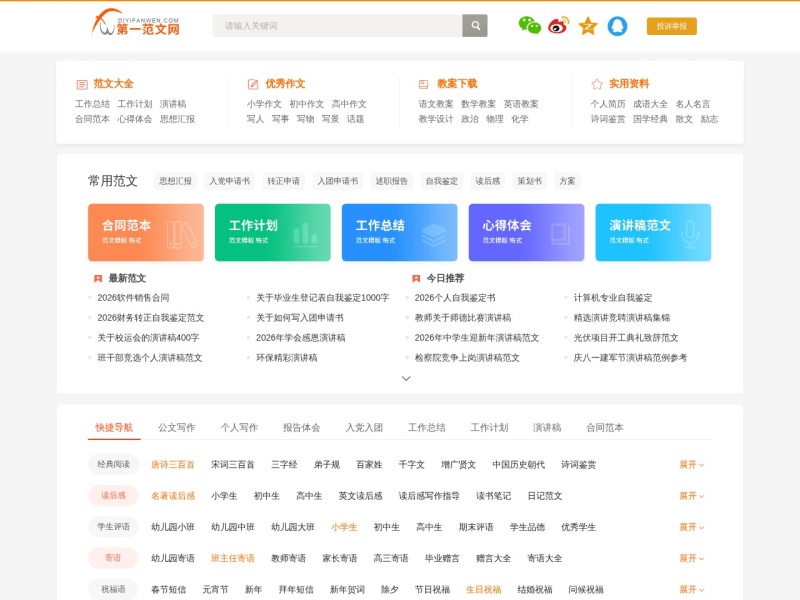Switch to the 合同范本 tab
Image resolution: width=800 pixels, height=600 pixels.
(x=605, y=428)
